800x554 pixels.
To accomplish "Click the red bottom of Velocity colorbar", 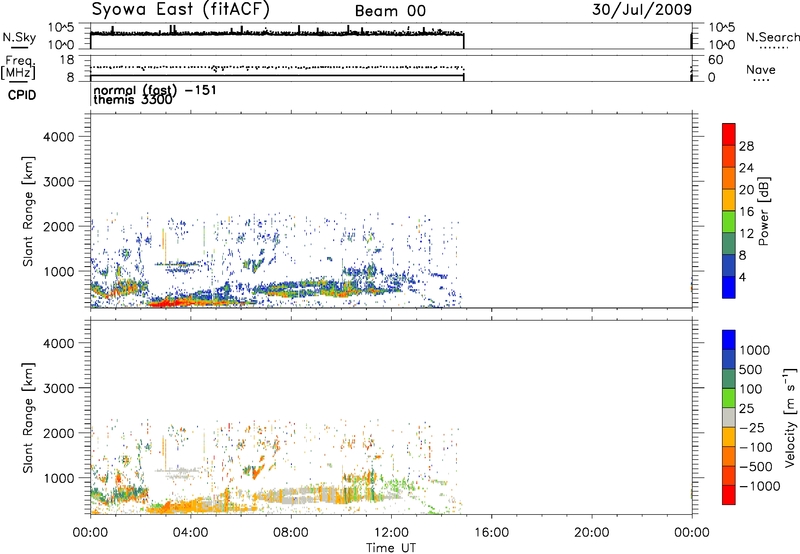I will point(729,495).
